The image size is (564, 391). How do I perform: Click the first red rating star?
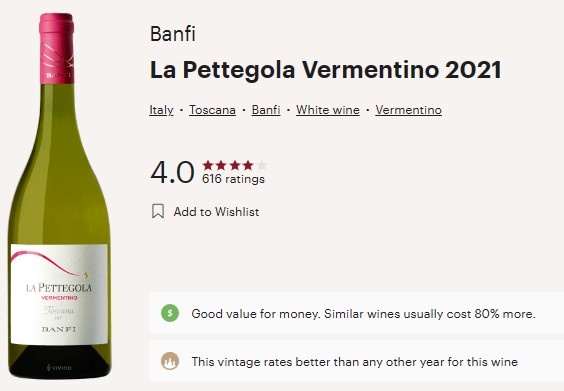click(208, 165)
